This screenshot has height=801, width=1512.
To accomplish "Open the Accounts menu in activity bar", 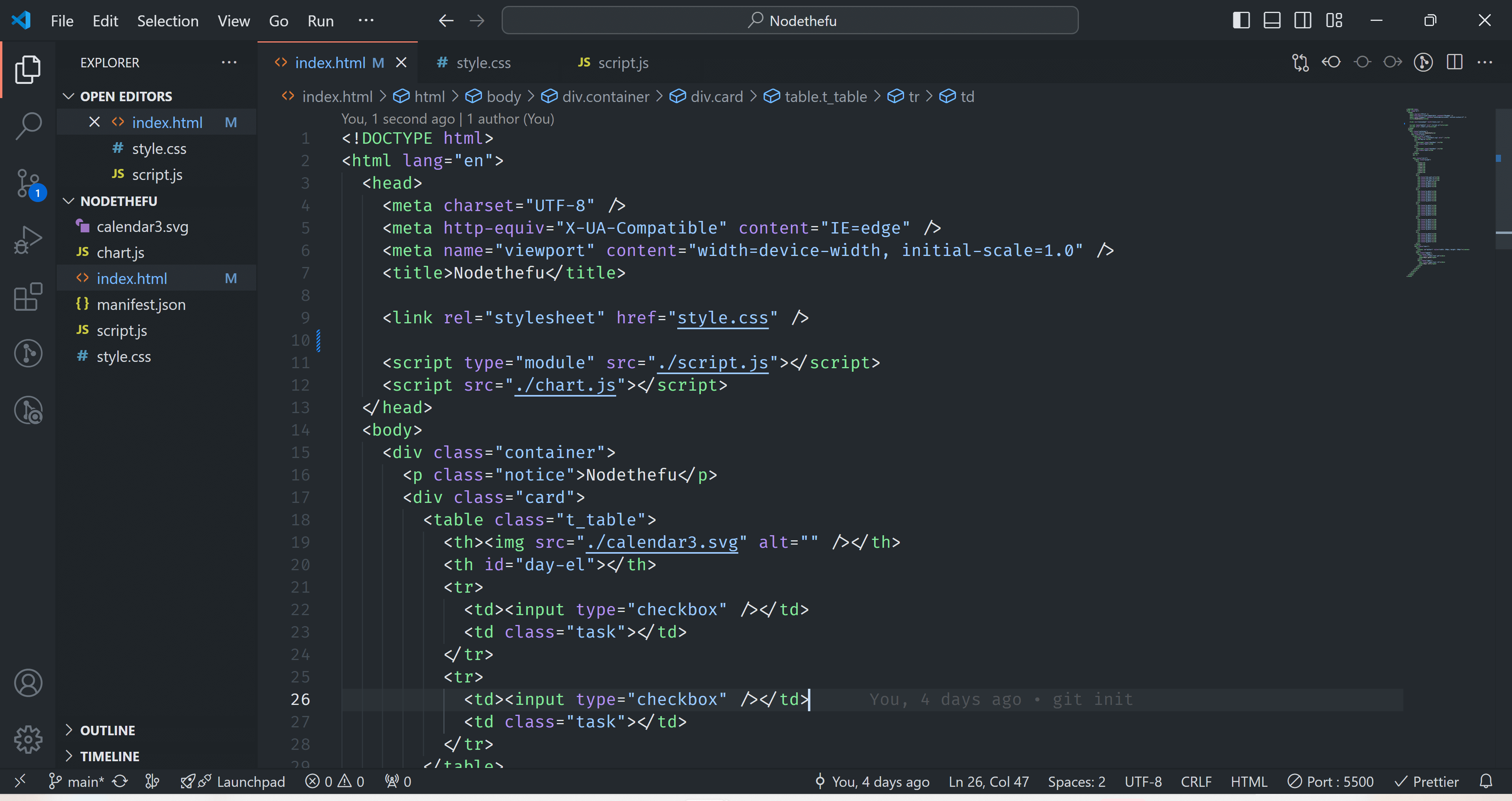I will 28,682.
